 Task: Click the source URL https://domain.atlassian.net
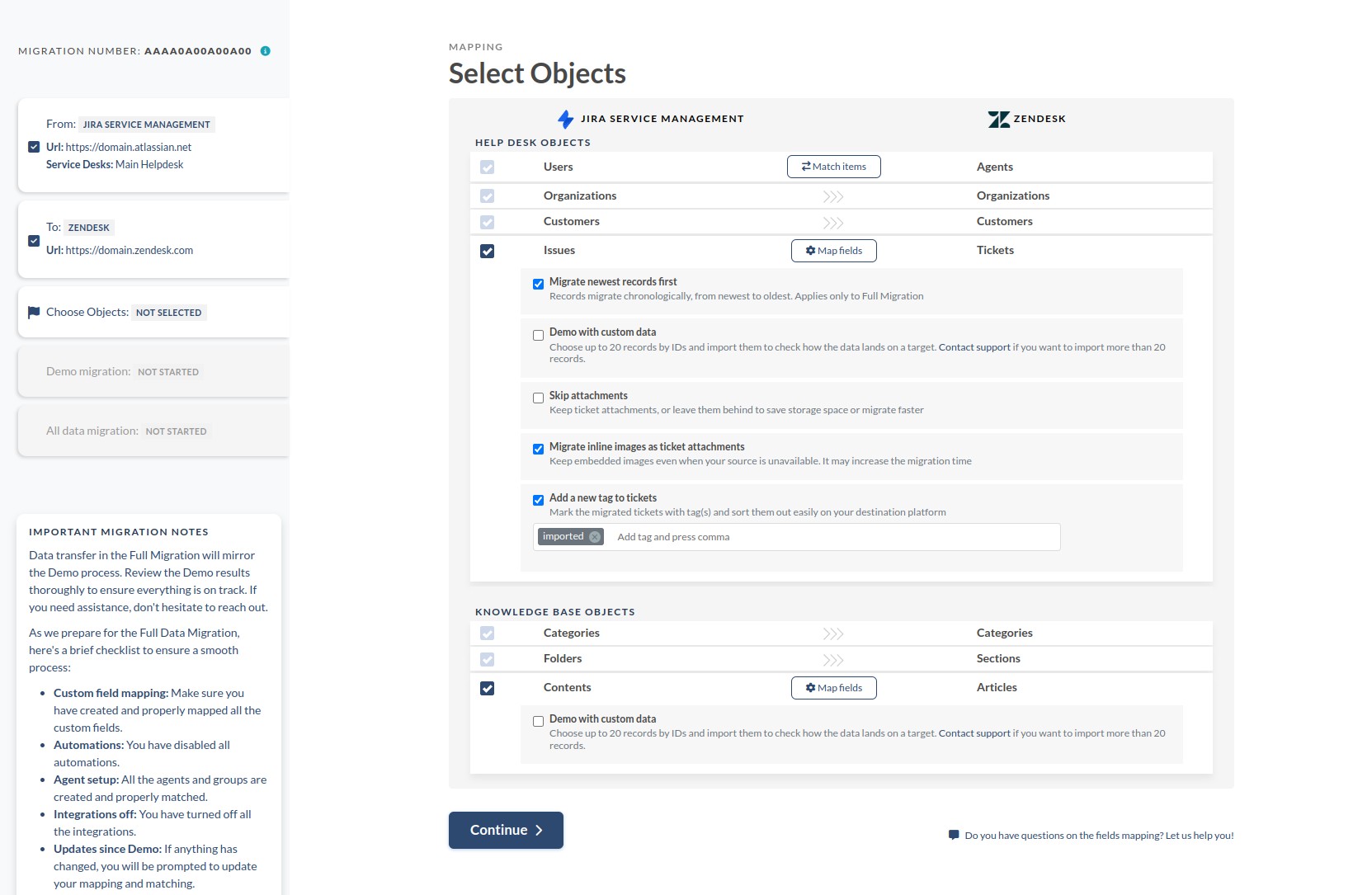point(129,148)
